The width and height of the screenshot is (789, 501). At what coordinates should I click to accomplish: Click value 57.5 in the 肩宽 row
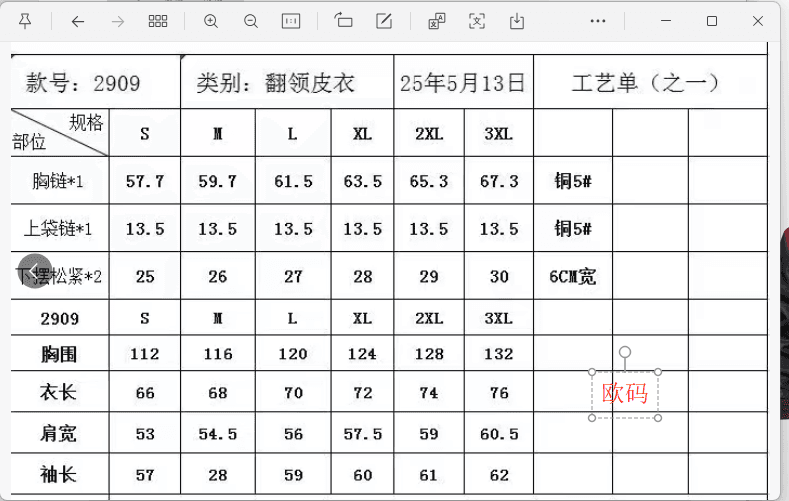click(x=363, y=434)
